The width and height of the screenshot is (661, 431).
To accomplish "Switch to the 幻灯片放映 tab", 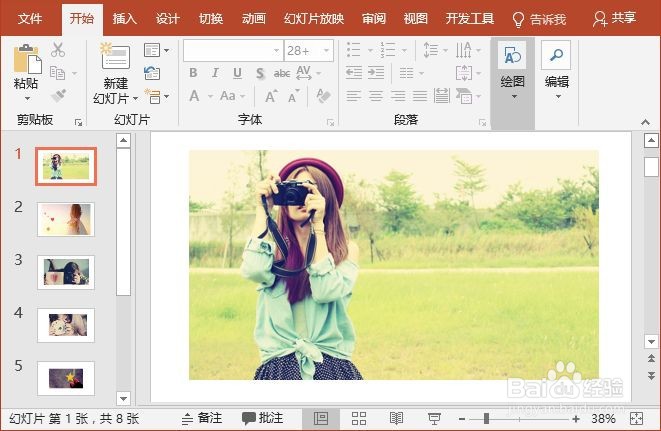I will coord(314,19).
